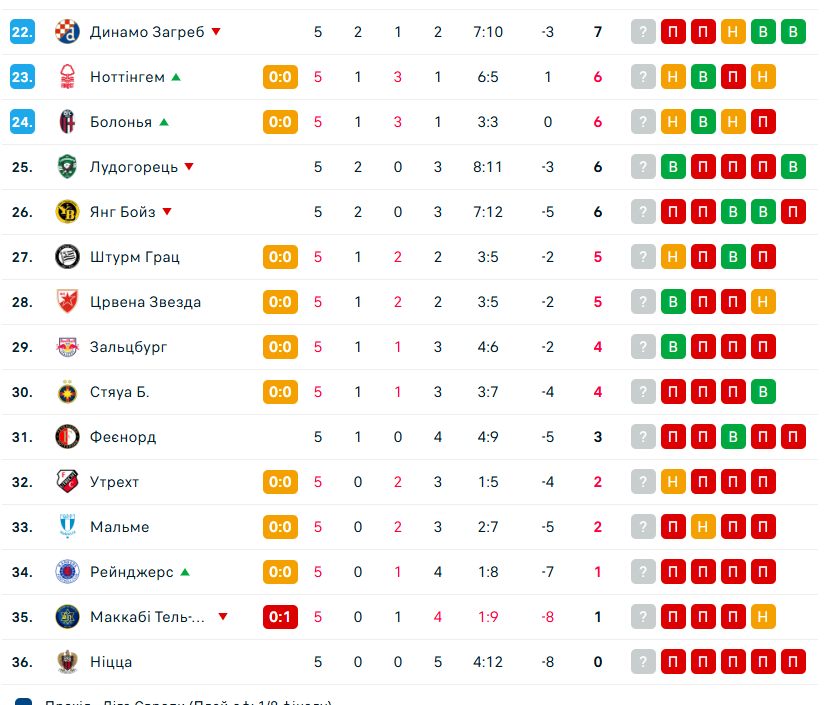Click the Зальцбург team logo

coord(67,347)
